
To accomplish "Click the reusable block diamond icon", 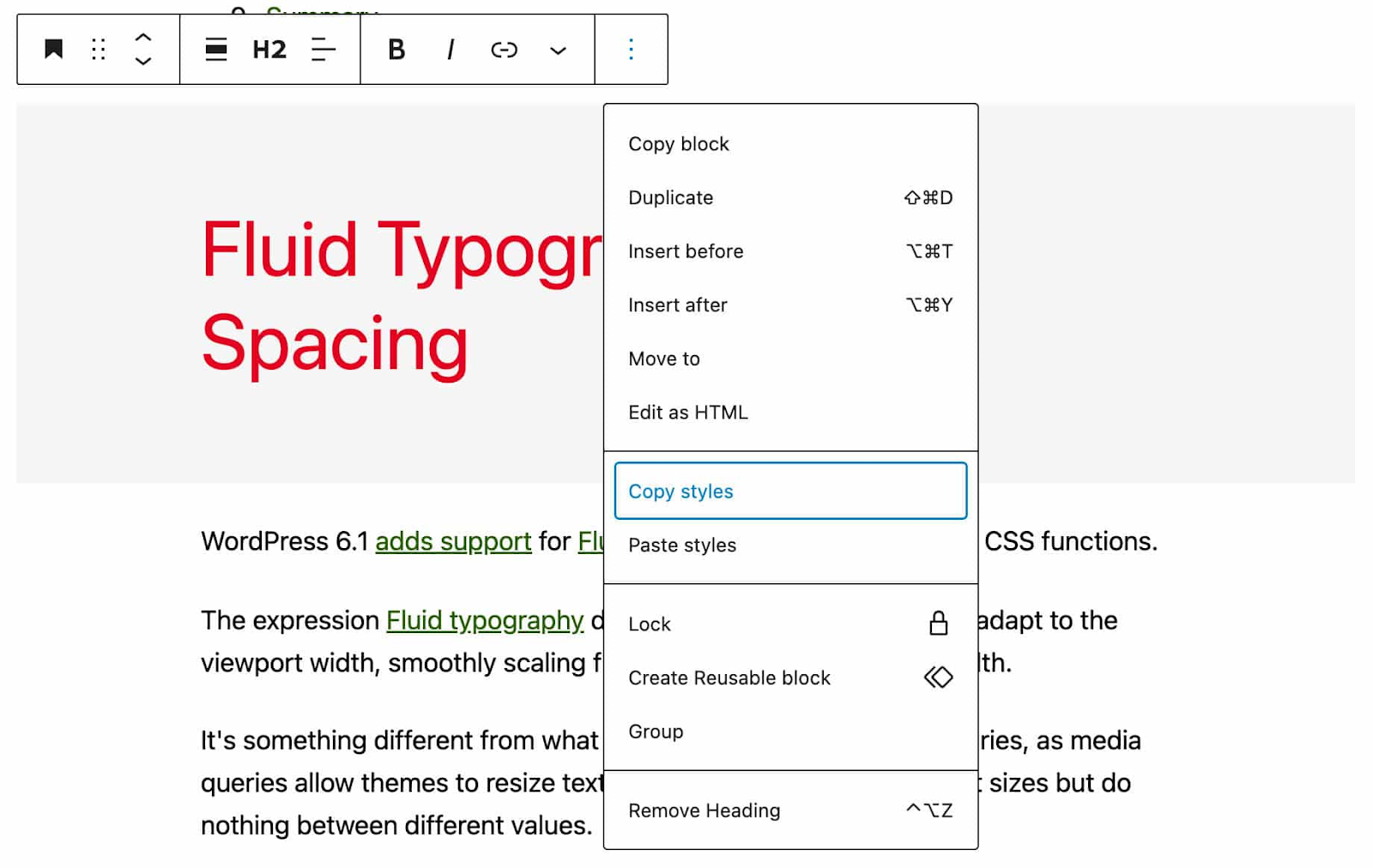I will tap(938, 678).
